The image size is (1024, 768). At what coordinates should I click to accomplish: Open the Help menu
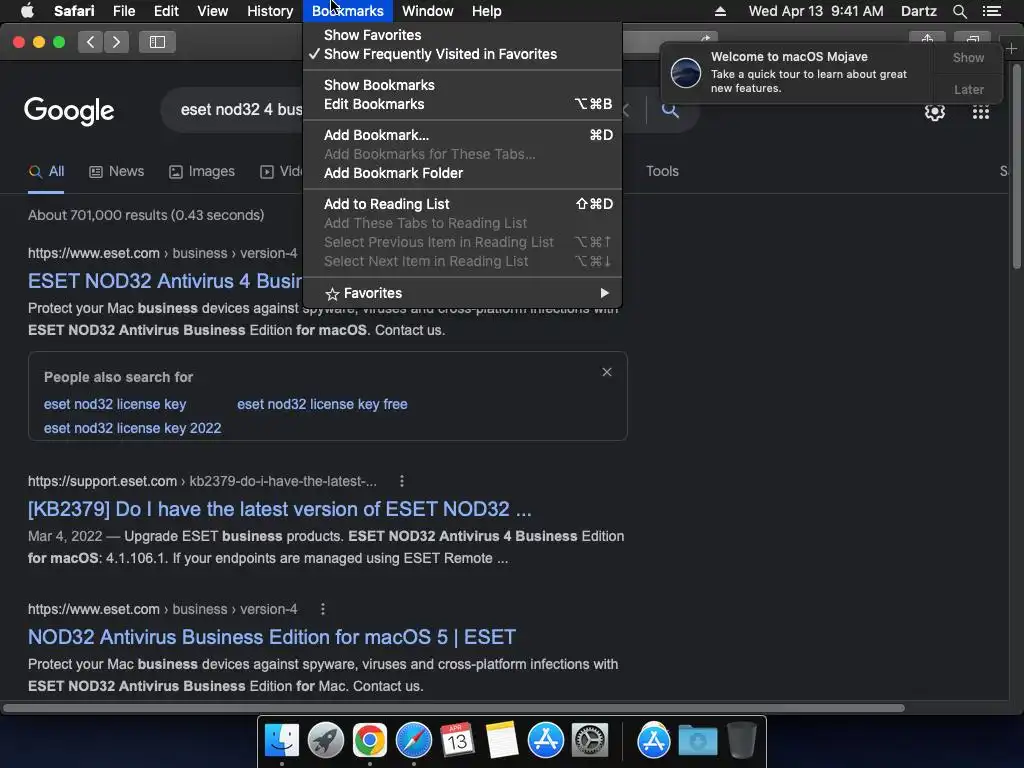click(487, 11)
